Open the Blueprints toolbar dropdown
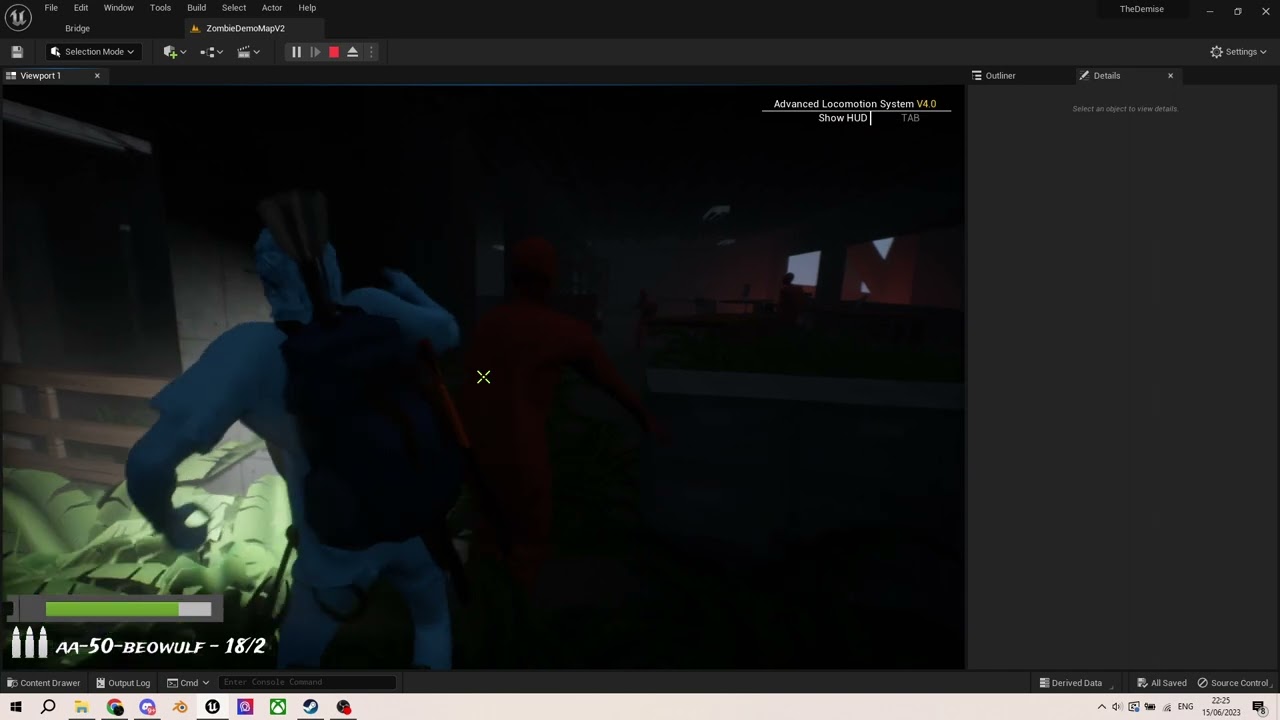This screenshot has height=720, width=1280. tap(211, 52)
